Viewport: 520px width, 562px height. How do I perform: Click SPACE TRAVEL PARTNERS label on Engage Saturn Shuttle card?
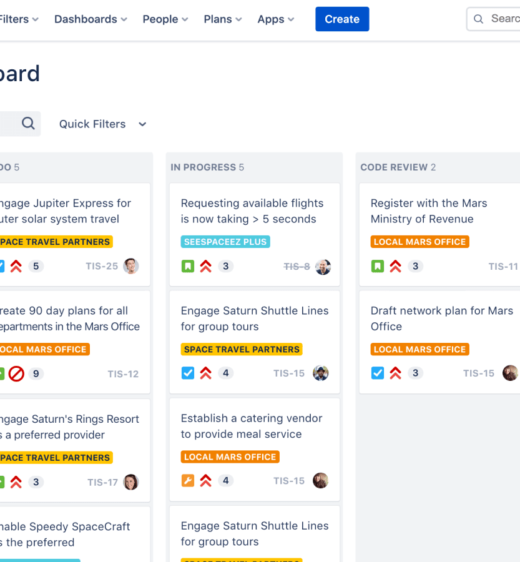pyautogui.click(x=242, y=349)
